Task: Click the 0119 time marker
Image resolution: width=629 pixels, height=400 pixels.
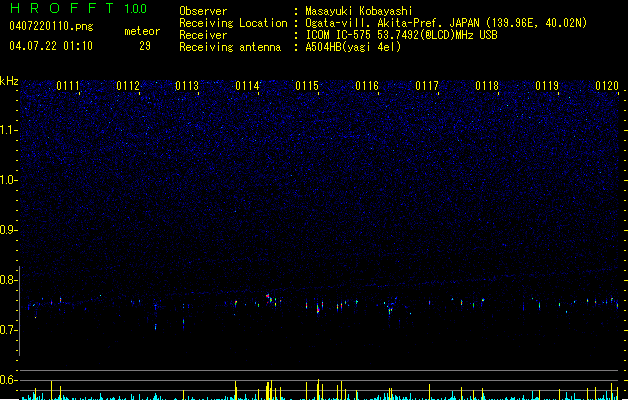Action: pos(547,86)
